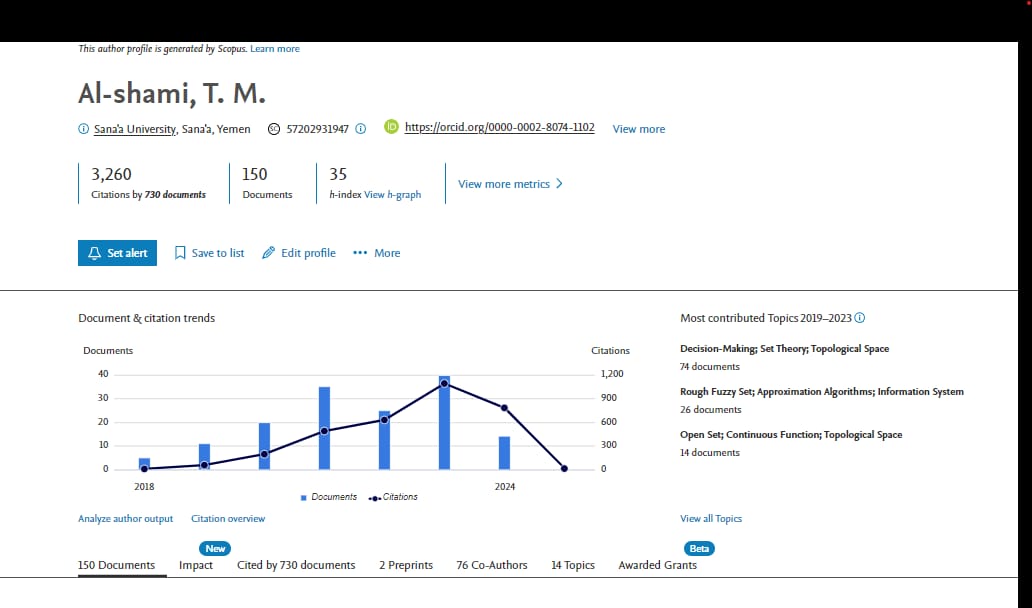Click the bookmark icon for Save to list

click(x=180, y=253)
